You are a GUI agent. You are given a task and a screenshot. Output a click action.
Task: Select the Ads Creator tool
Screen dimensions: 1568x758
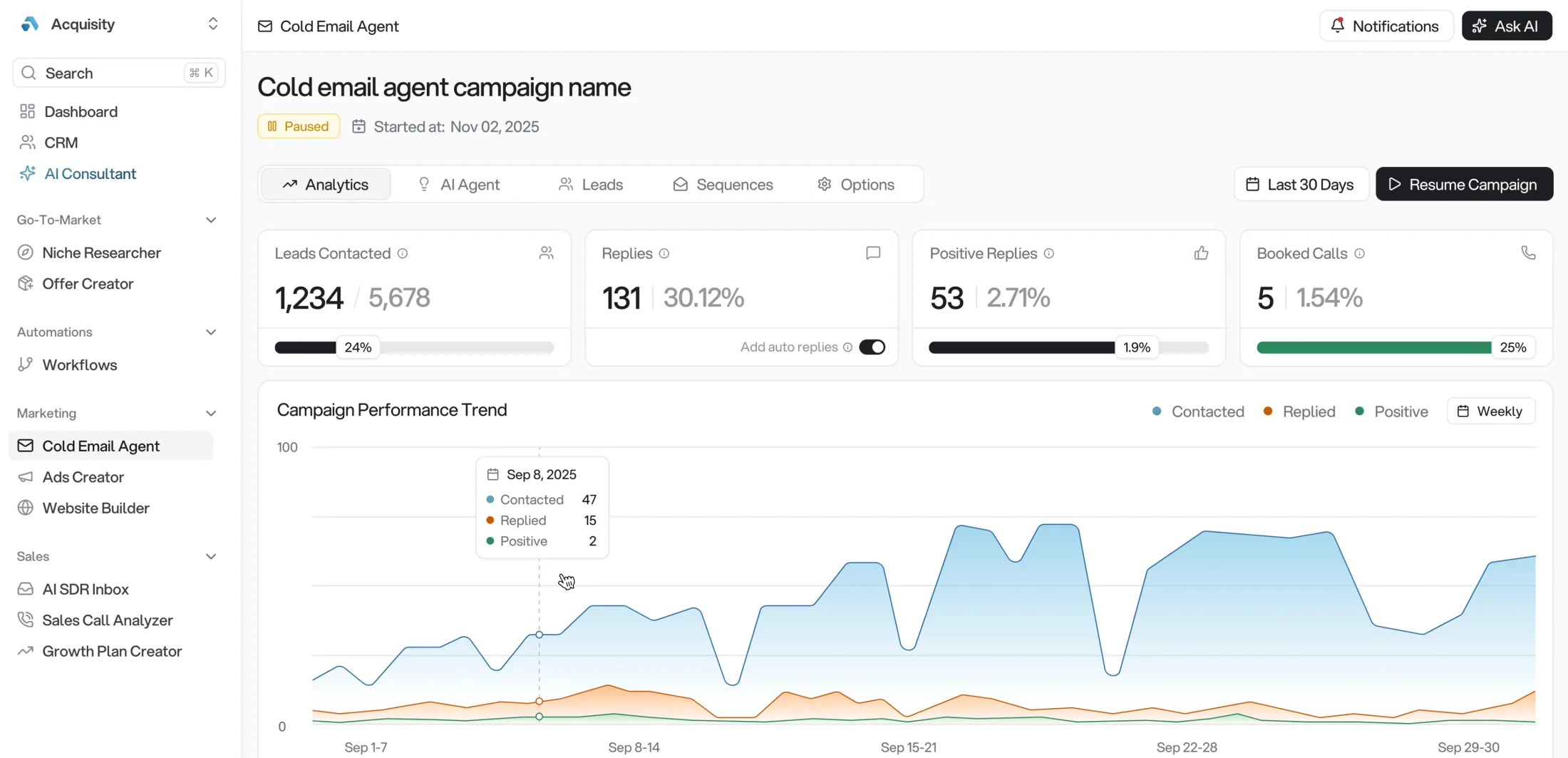(x=83, y=476)
